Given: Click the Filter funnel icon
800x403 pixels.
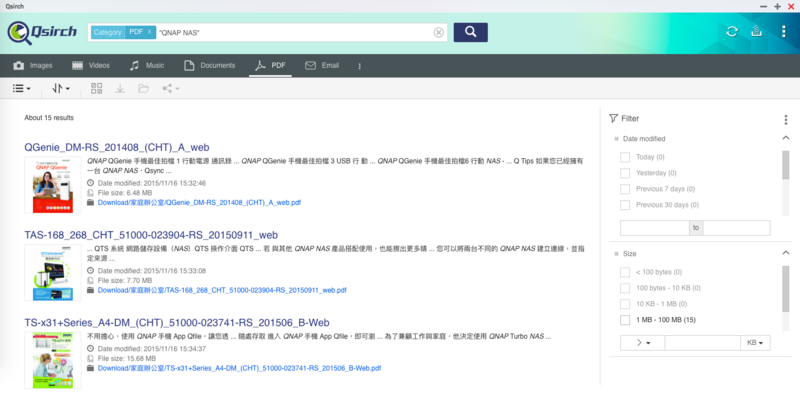Looking at the screenshot, I should pyautogui.click(x=613, y=118).
